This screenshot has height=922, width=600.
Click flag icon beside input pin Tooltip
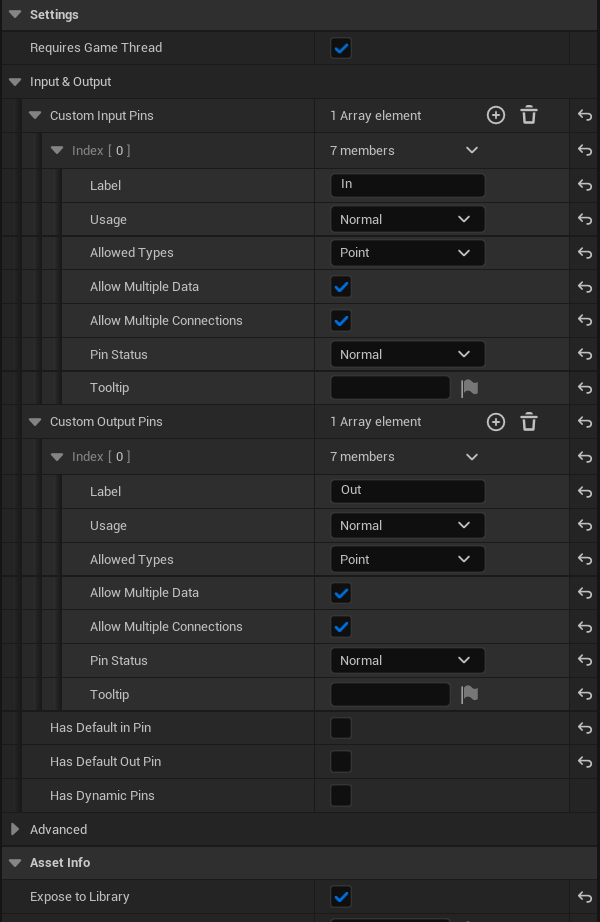(468, 388)
